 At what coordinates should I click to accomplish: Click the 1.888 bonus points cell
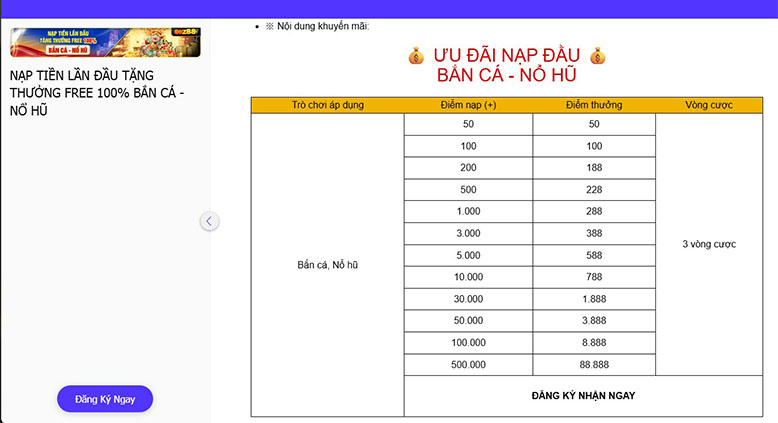point(594,299)
